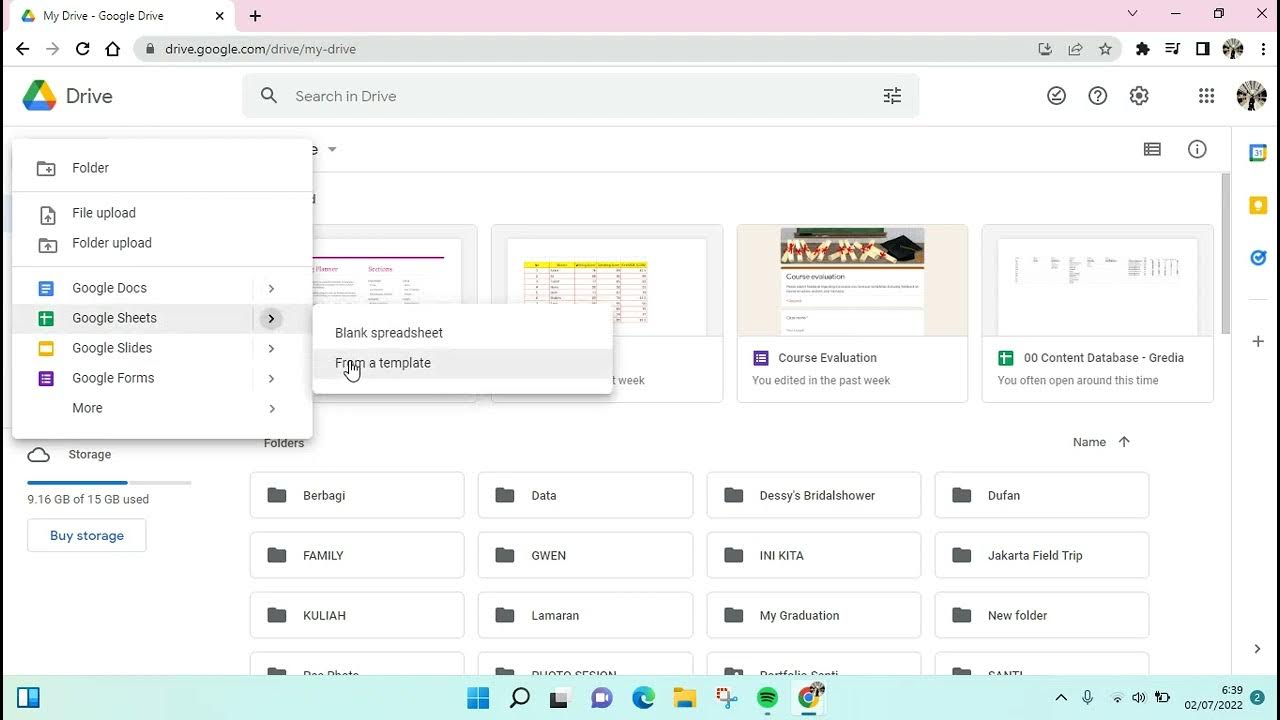Open Google Keep side panel
The image size is (1280, 720).
click(1258, 205)
